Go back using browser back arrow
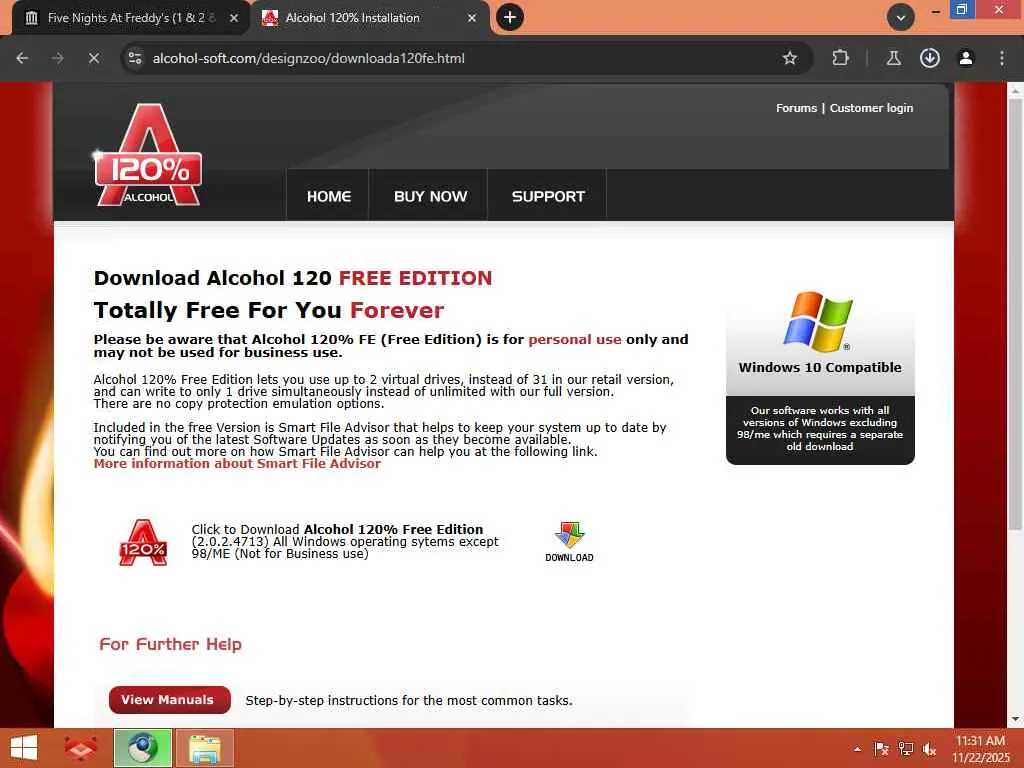1024x768 pixels. 22,58
